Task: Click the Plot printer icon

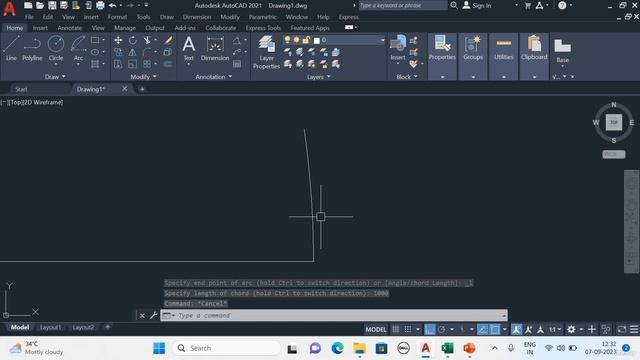Action: [100, 5]
